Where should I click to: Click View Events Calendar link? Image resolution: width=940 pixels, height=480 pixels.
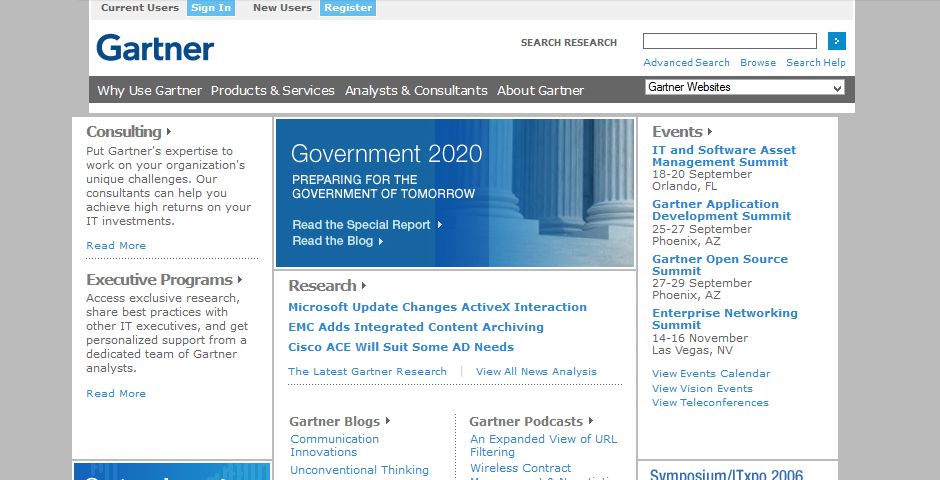(x=711, y=373)
